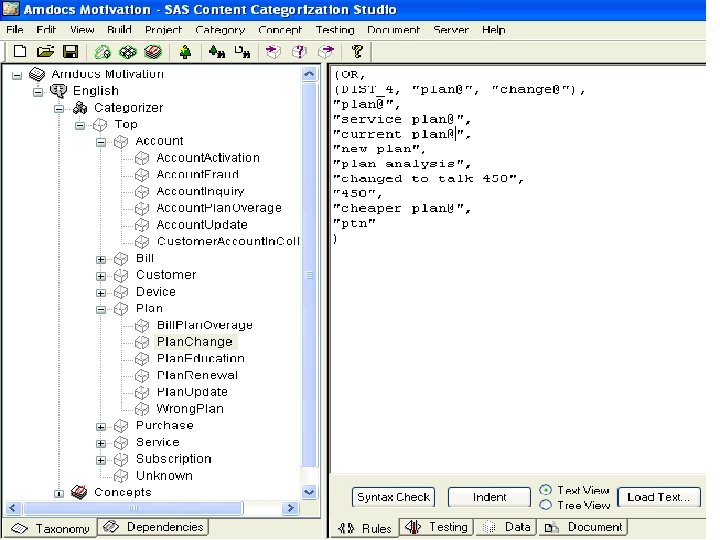The image size is (720, 540).
Task: Collapse the Categorizer node
Action: [x=59, y=109]
